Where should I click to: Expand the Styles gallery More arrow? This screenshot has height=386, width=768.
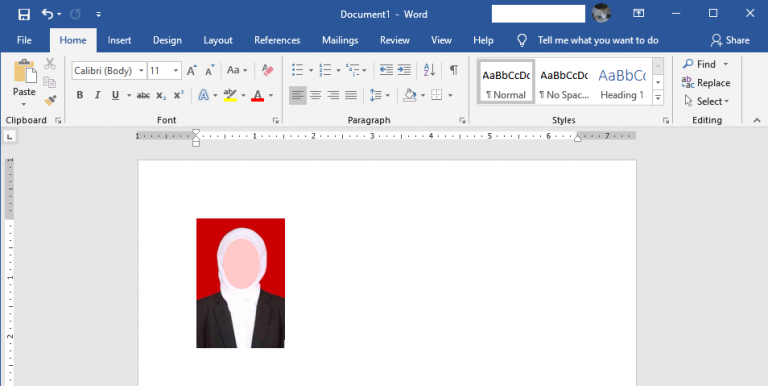tap(658, 98)
